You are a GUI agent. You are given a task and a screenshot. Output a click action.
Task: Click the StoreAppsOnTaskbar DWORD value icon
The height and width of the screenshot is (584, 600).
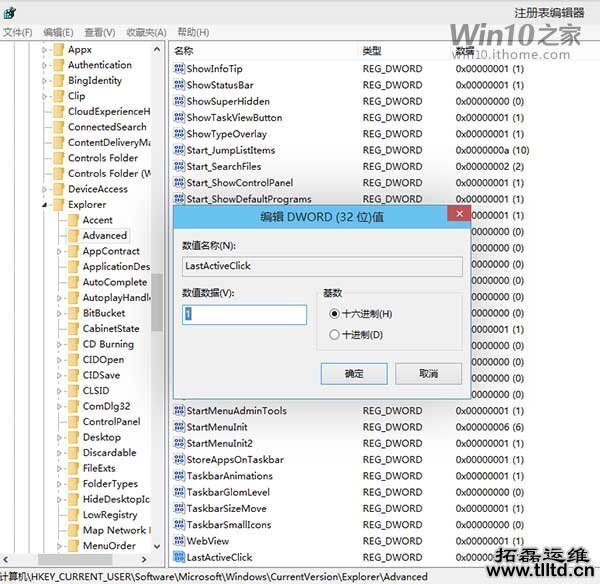click(x=179, y=459)
